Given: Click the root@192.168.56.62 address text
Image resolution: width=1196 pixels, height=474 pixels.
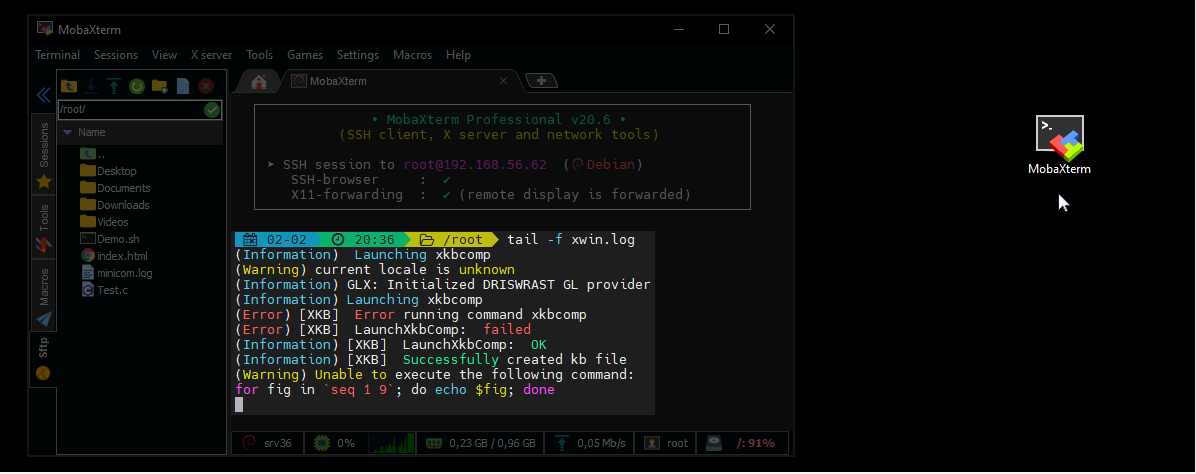Looking at the screenshot, I should coord(475,164).
